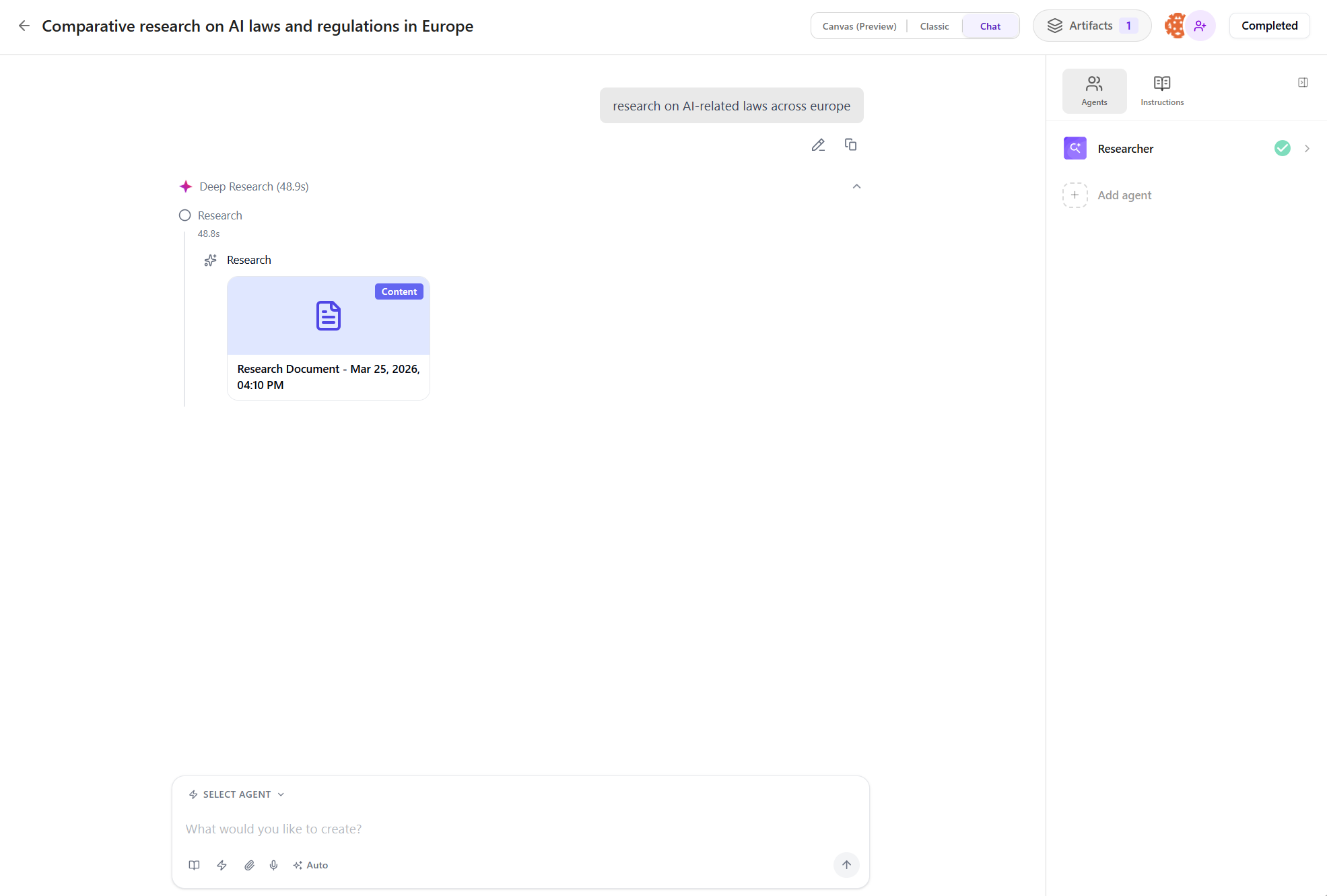Click the edit pencil icon

819,144
